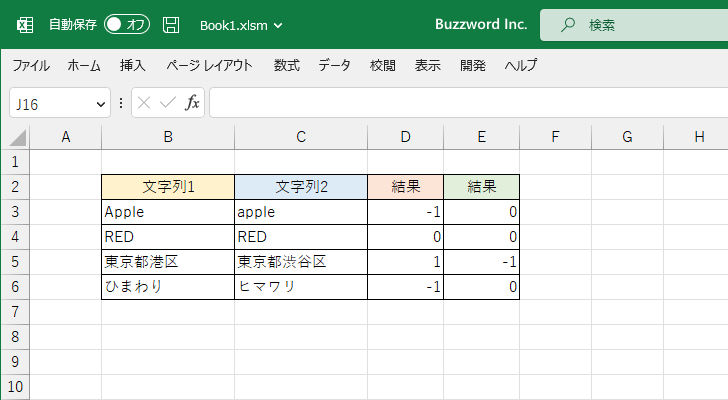Click the formula bar options dots
Viewport: 728px width, 400px height.
click(x=121, y=103)
